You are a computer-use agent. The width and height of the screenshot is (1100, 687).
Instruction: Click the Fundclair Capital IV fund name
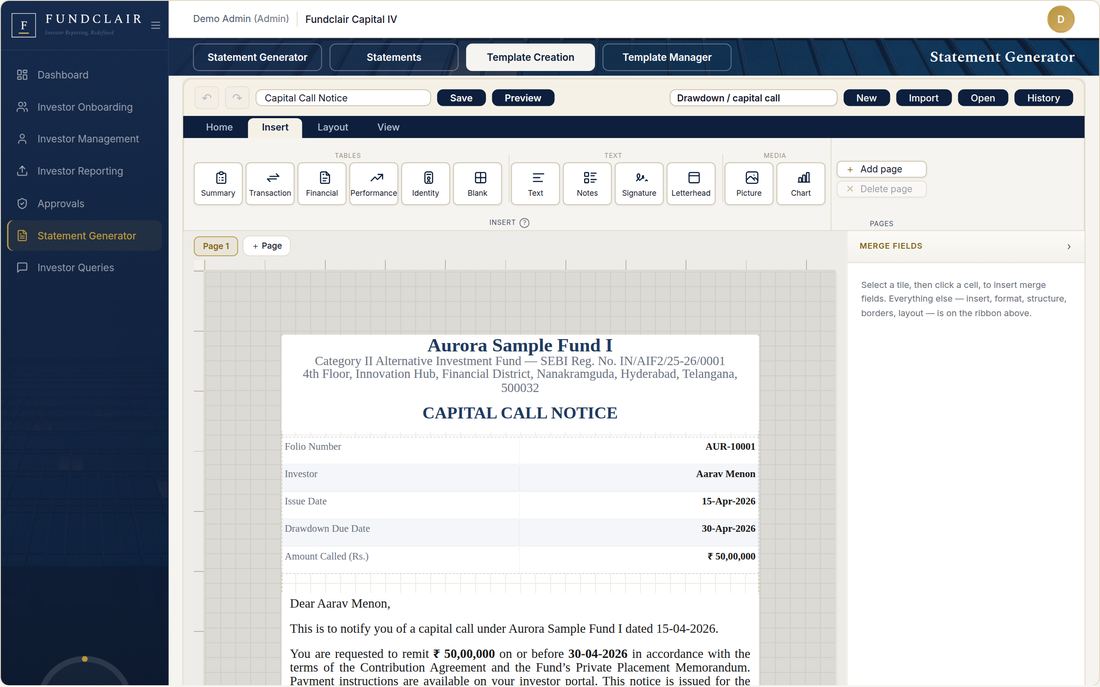[351, 20]
